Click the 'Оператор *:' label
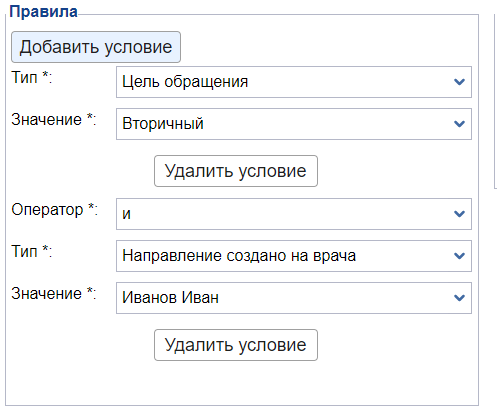 [54, 210]
